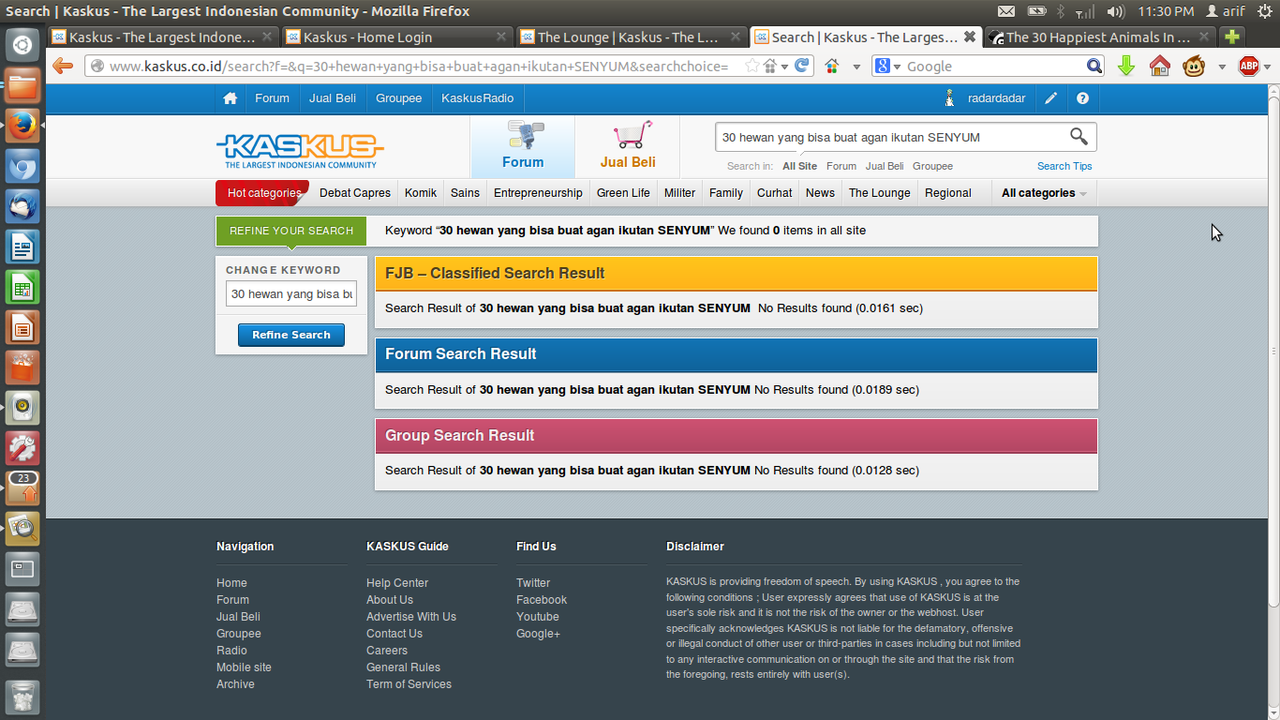Click the magnifier in the Kaskus search box
Viewport: 1280px width, 720px height.
[x=1078, y=136]
